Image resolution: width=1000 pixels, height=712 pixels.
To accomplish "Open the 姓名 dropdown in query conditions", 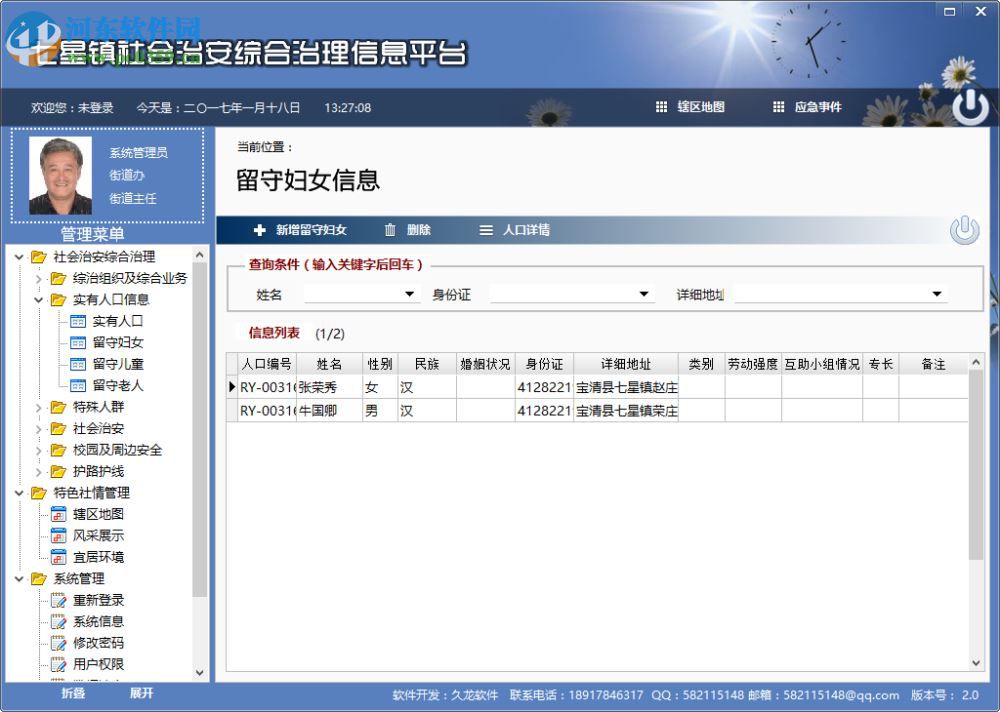I will (410, 293).
